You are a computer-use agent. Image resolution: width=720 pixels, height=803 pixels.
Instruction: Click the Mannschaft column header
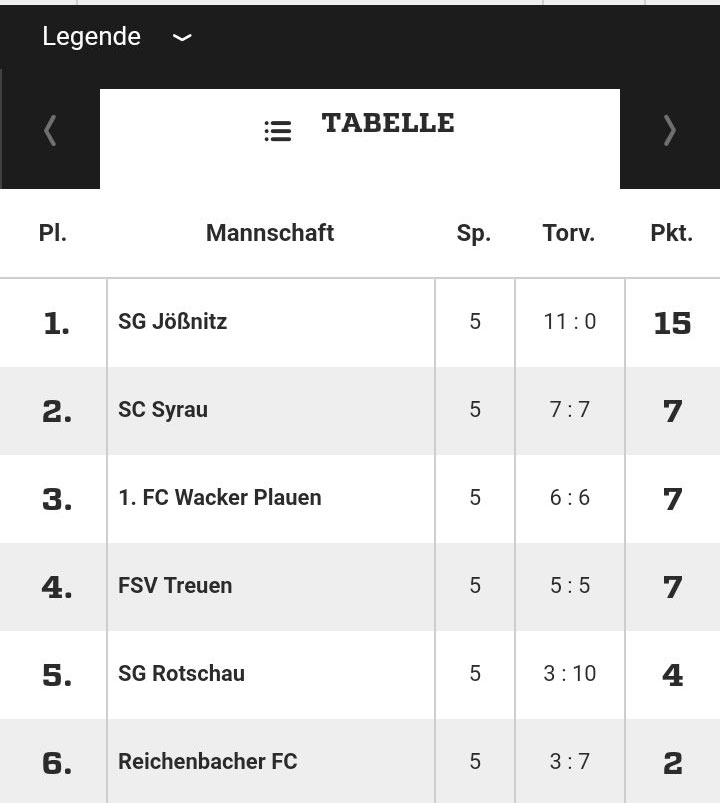(x=270, y=233)
